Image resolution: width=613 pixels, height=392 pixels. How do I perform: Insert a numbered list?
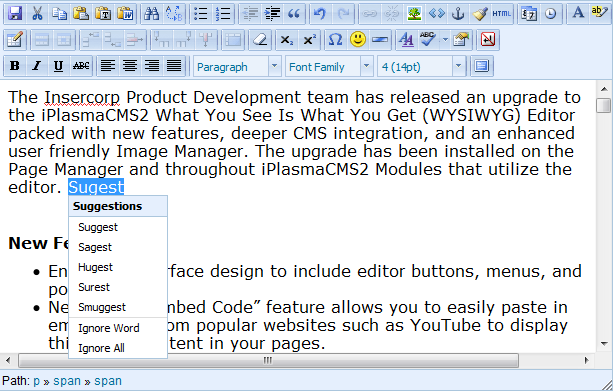[x=223, y=14]
